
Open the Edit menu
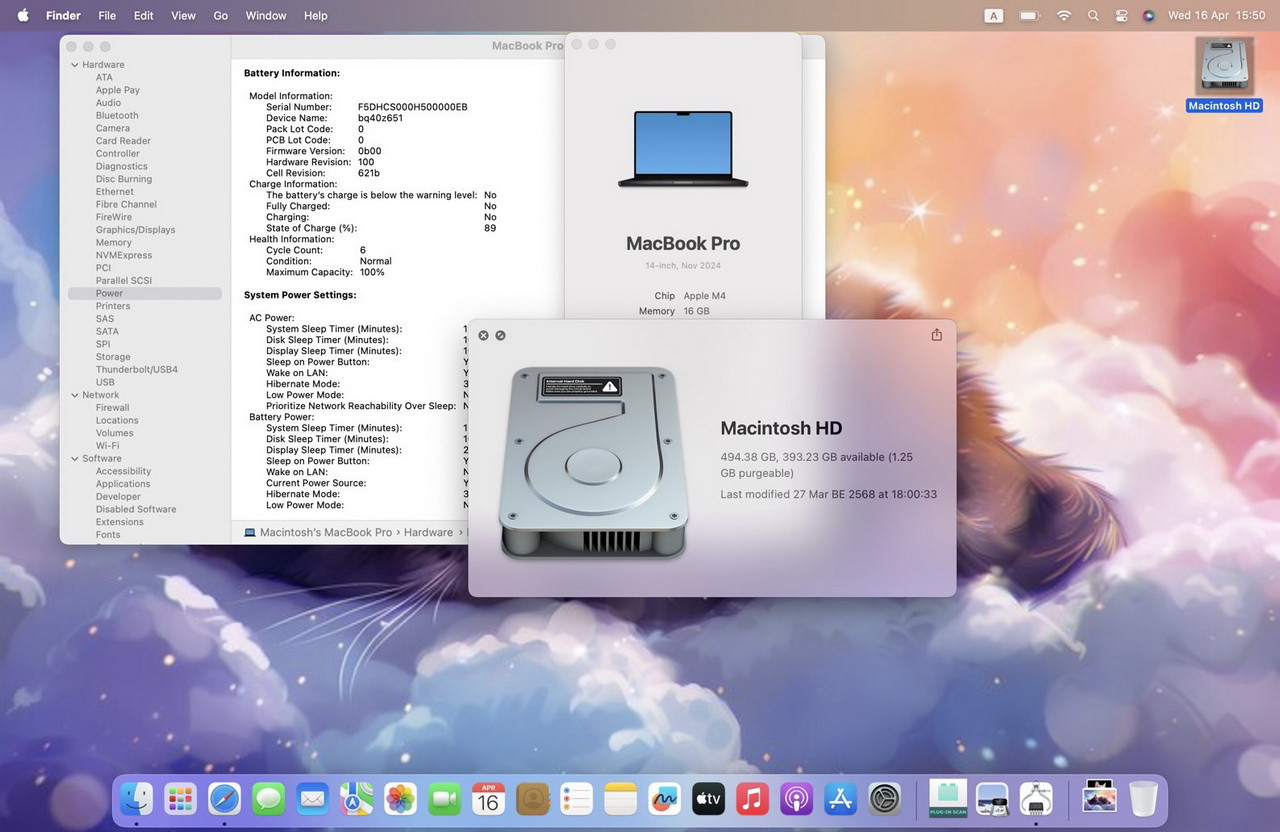[x=144, y=16]
